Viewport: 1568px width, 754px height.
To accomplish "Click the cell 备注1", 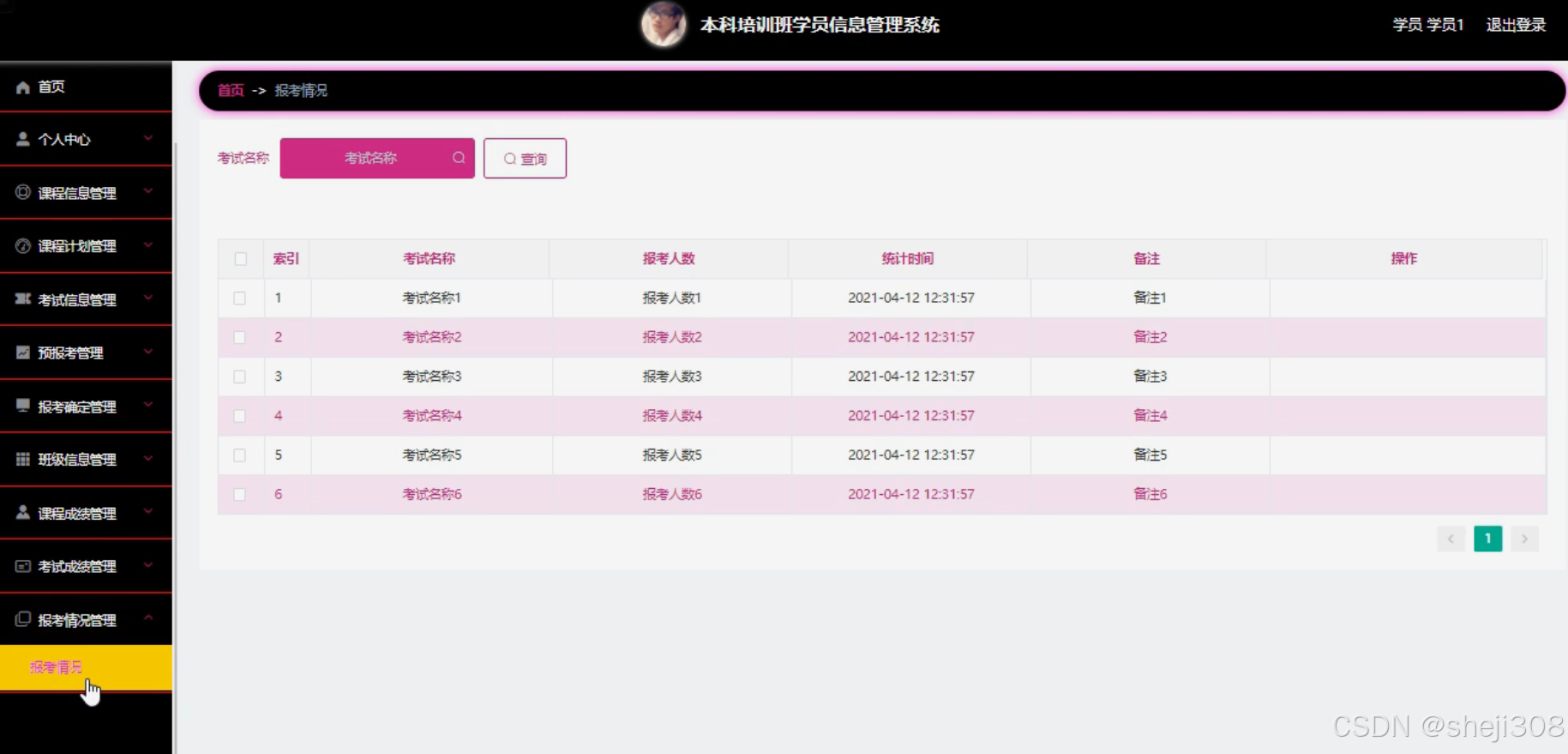I will tap(1150, 298).
